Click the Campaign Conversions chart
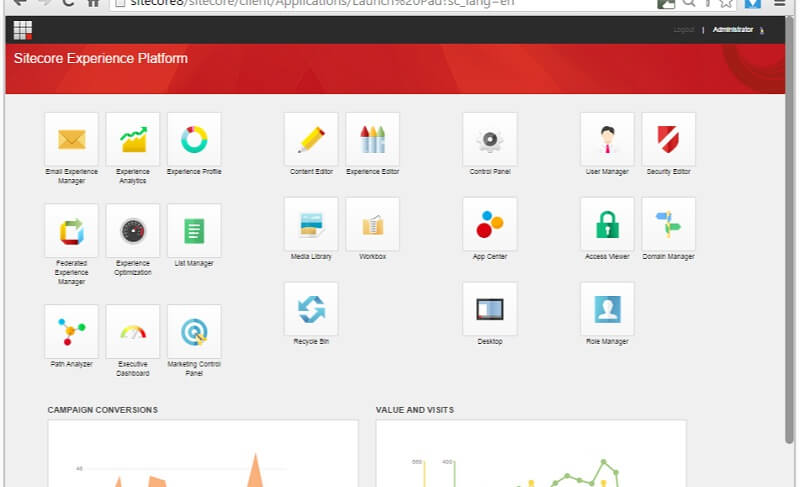The image size is (800, 487). 203,454
